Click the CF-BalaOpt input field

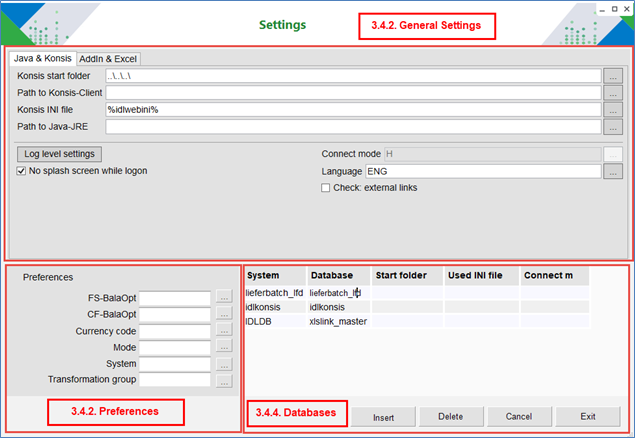[175, 315]
